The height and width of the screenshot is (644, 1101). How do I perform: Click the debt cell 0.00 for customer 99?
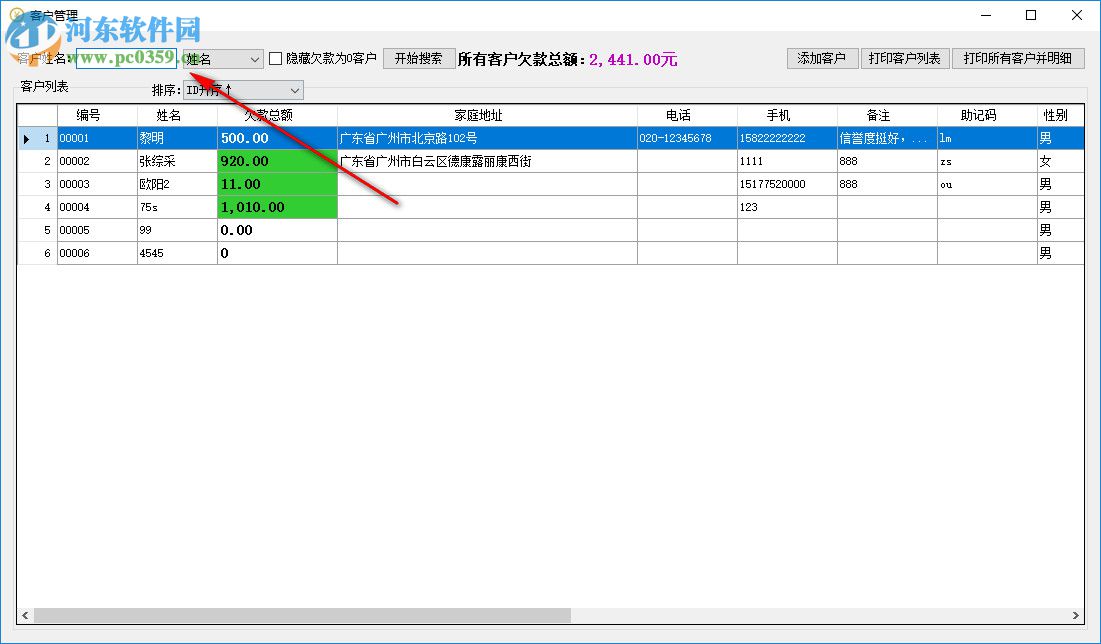point(277,230)
